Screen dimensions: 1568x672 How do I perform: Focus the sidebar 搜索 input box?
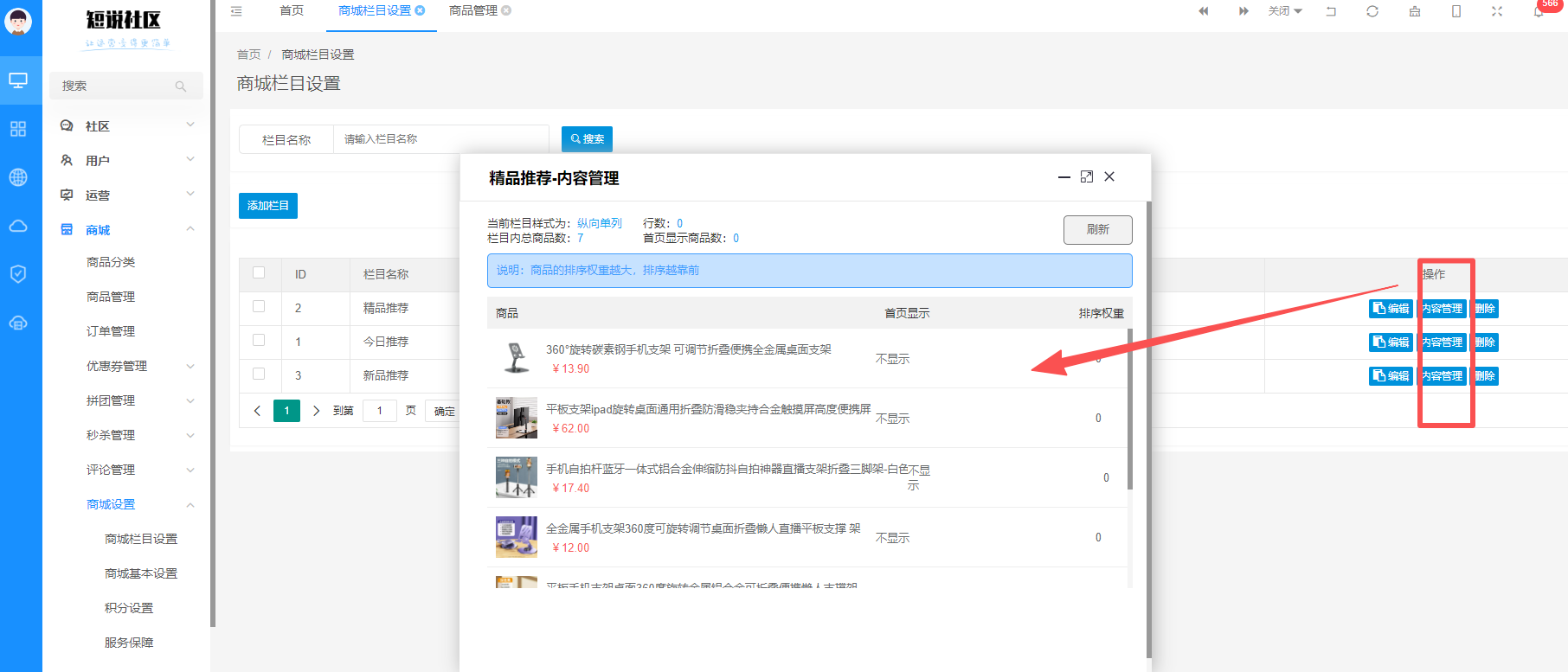(x=126, y=86)
